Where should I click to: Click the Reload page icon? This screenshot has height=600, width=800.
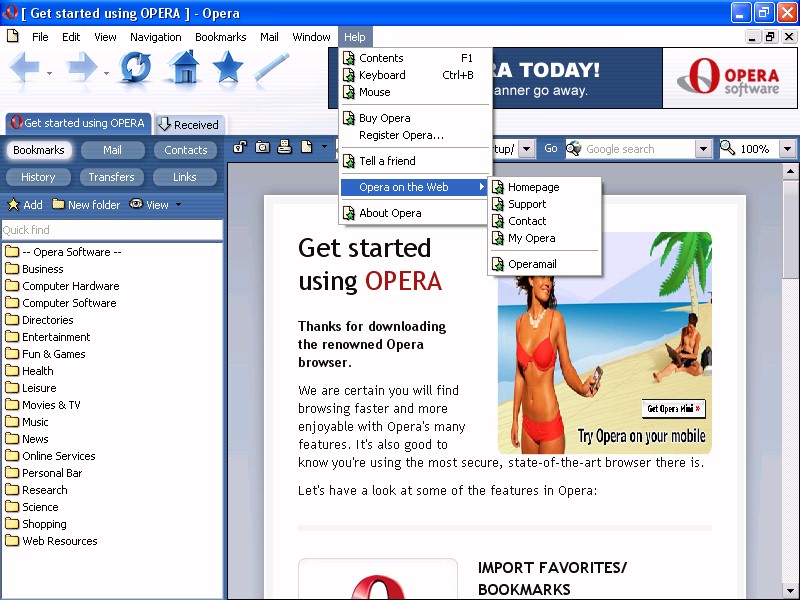pos(136,68)
